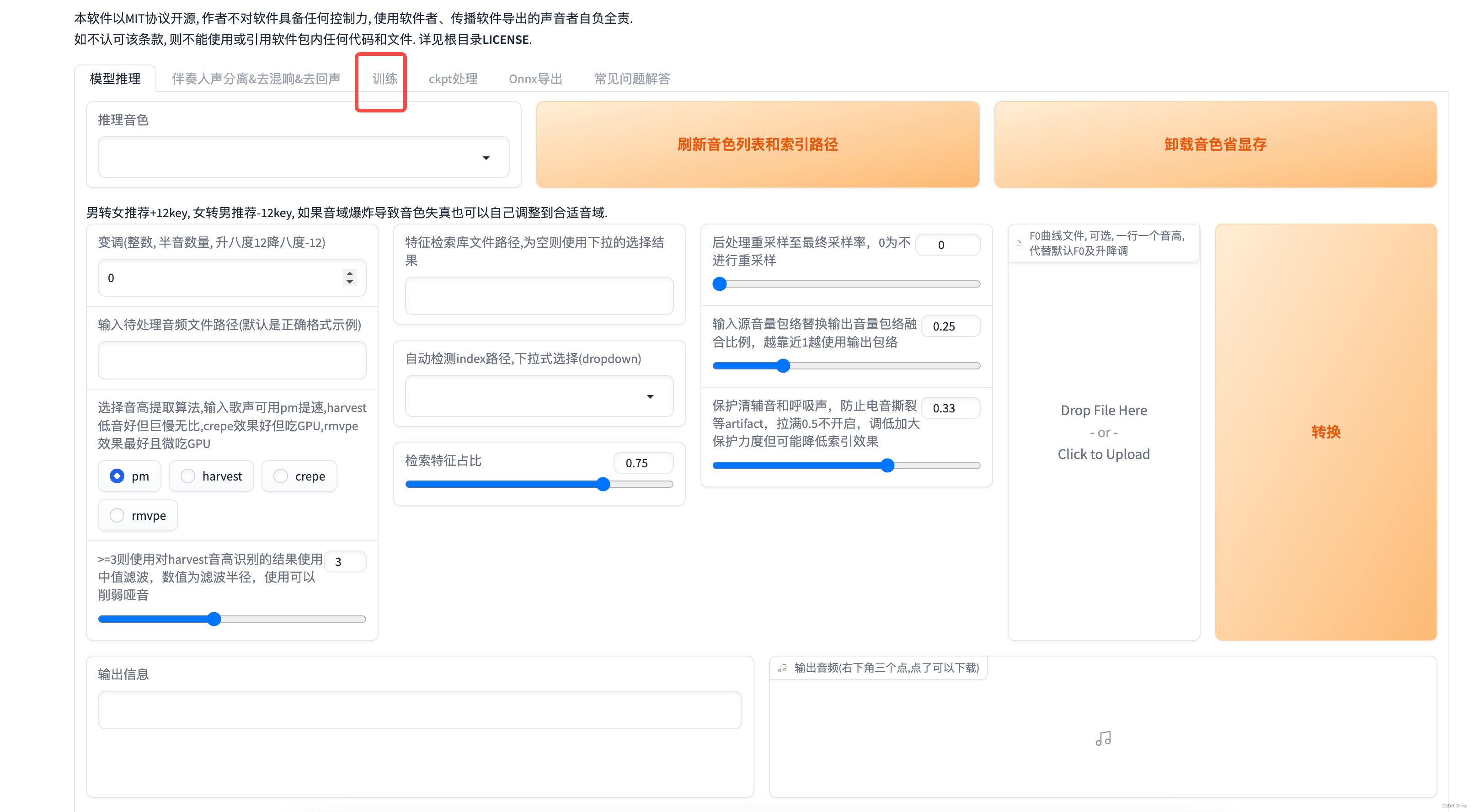Click the F0 curve file icon

[1019, 243]
